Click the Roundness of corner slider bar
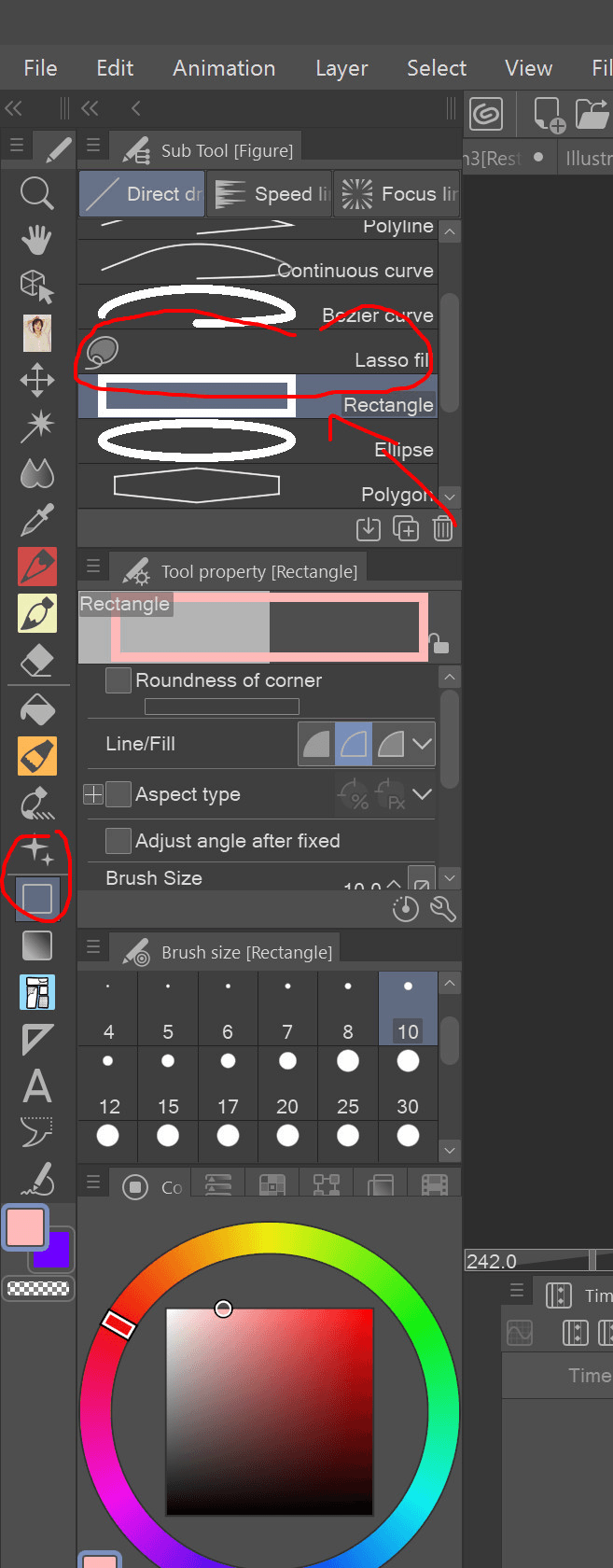Viewport: 613px width, 1568px height. click(x=222, y=707)
